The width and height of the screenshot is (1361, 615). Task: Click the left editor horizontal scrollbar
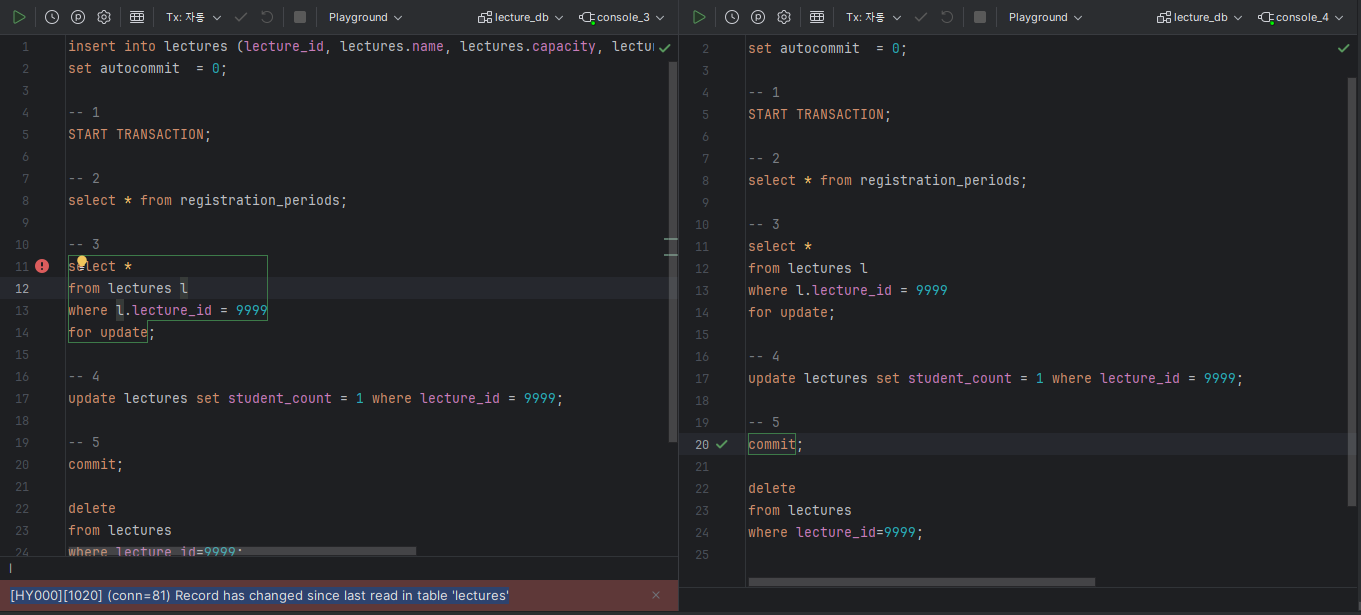click(242, 550)
